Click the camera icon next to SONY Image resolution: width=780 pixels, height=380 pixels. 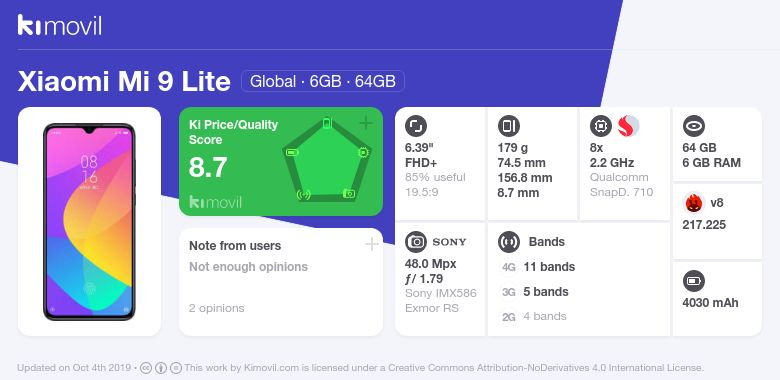coord(416,242)
